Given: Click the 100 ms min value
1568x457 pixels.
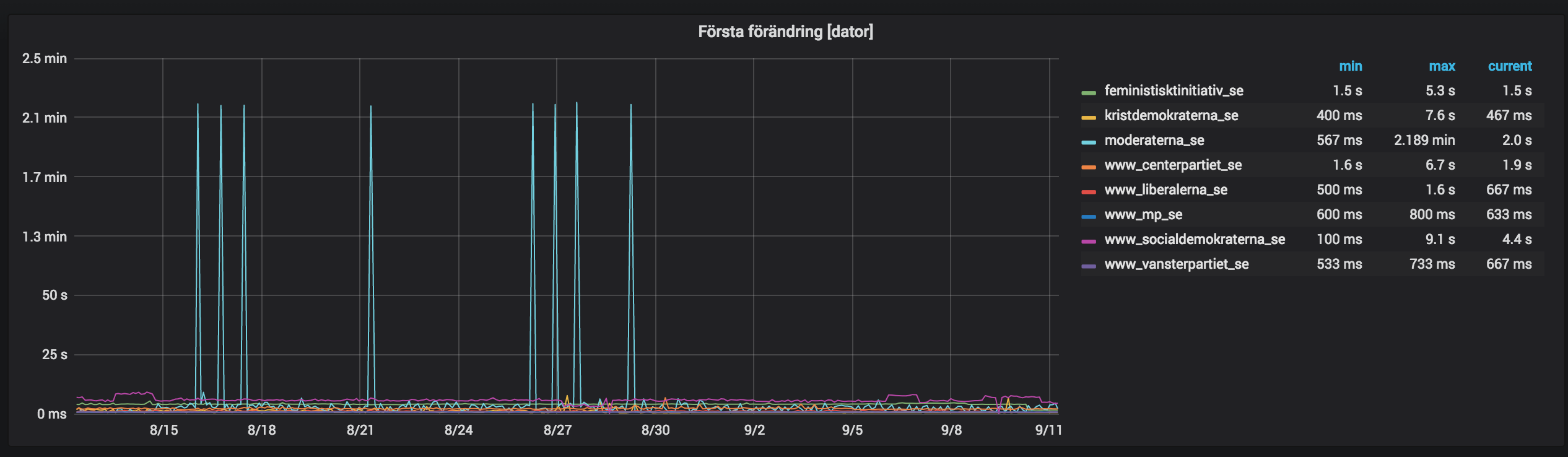Looking at the screenshot, I should click(x=1339, y=240).
